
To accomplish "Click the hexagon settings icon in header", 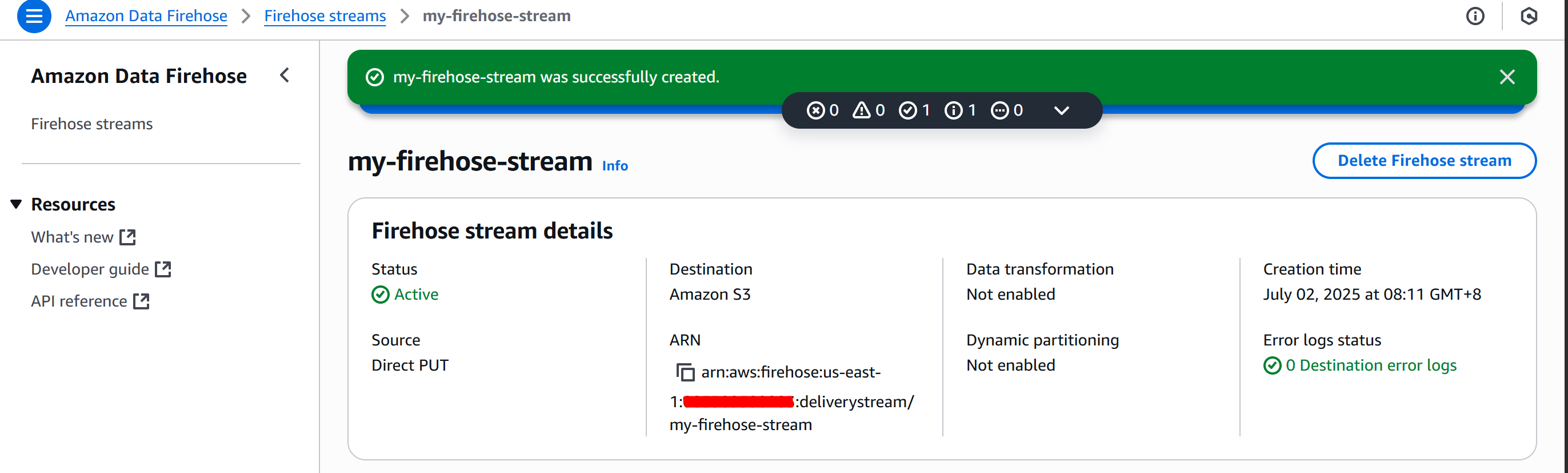I will (x=1529, y=17).
